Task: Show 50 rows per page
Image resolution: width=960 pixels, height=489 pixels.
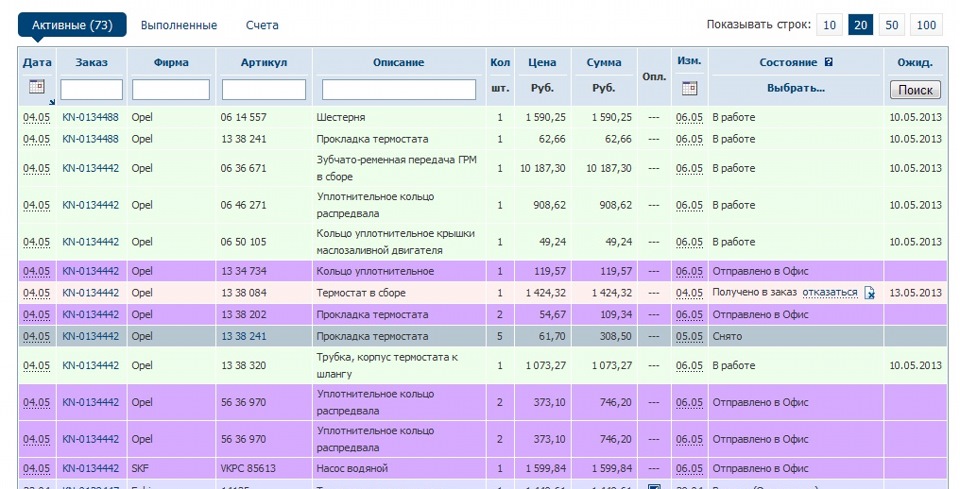Action: [892, 25]
